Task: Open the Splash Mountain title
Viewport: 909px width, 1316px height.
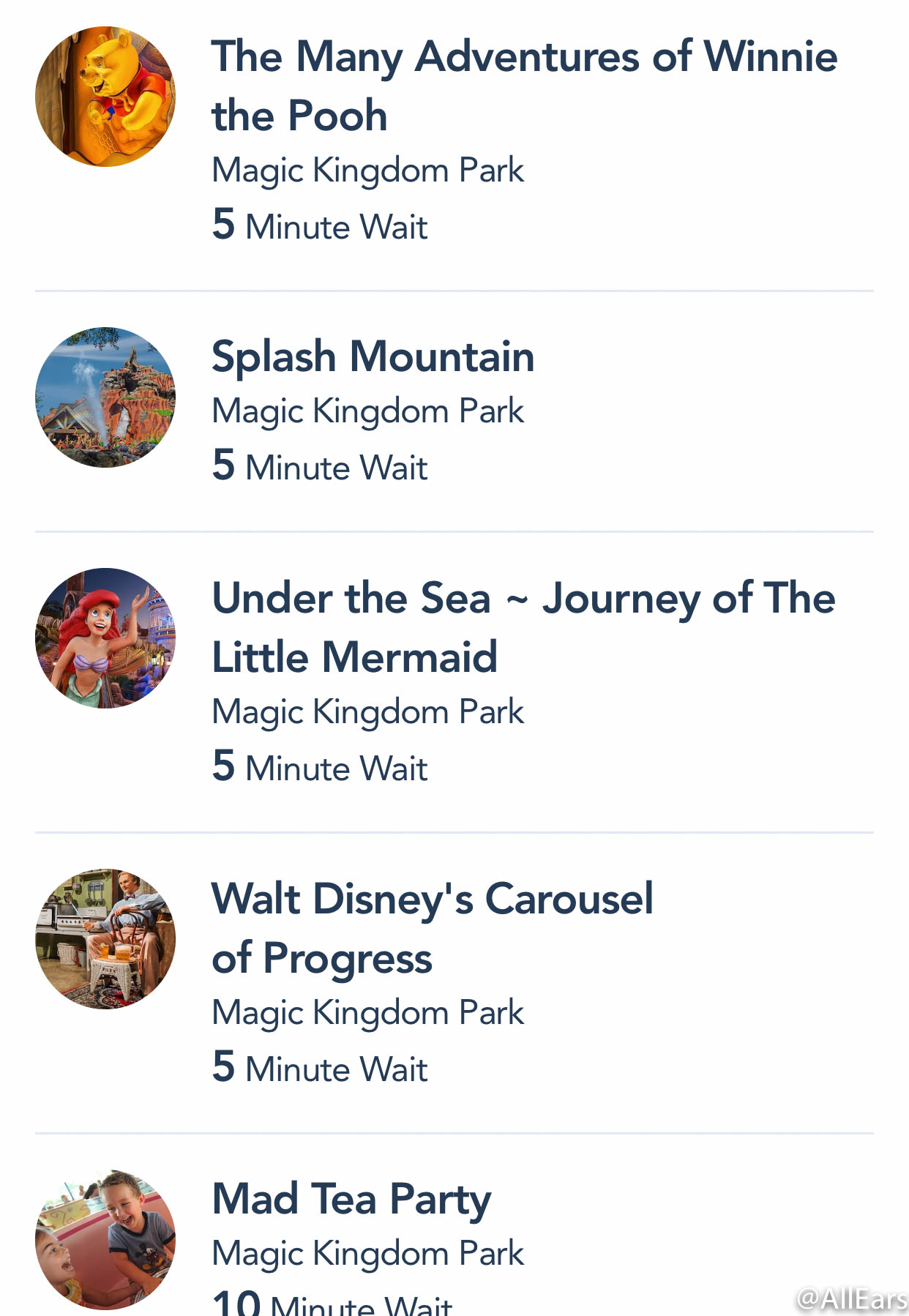Action: coord(373,359)
